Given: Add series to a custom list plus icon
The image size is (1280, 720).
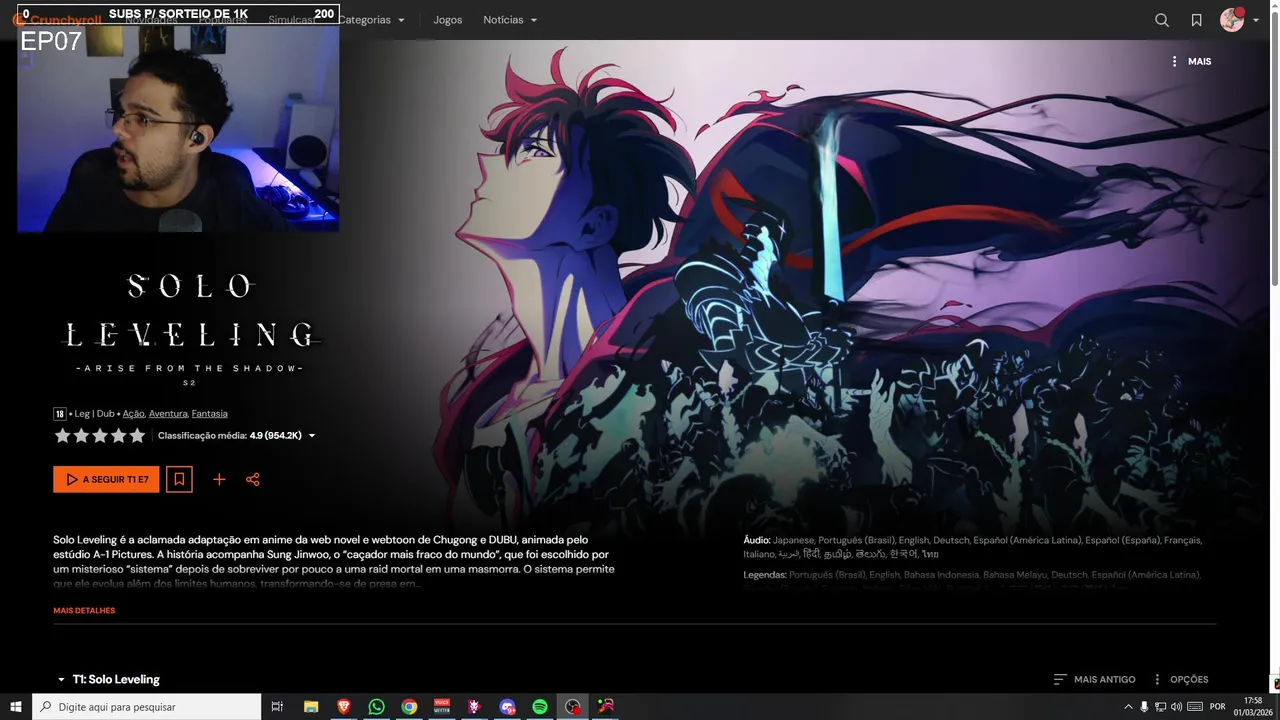Looking at the screenshot, I should (219, 480).
